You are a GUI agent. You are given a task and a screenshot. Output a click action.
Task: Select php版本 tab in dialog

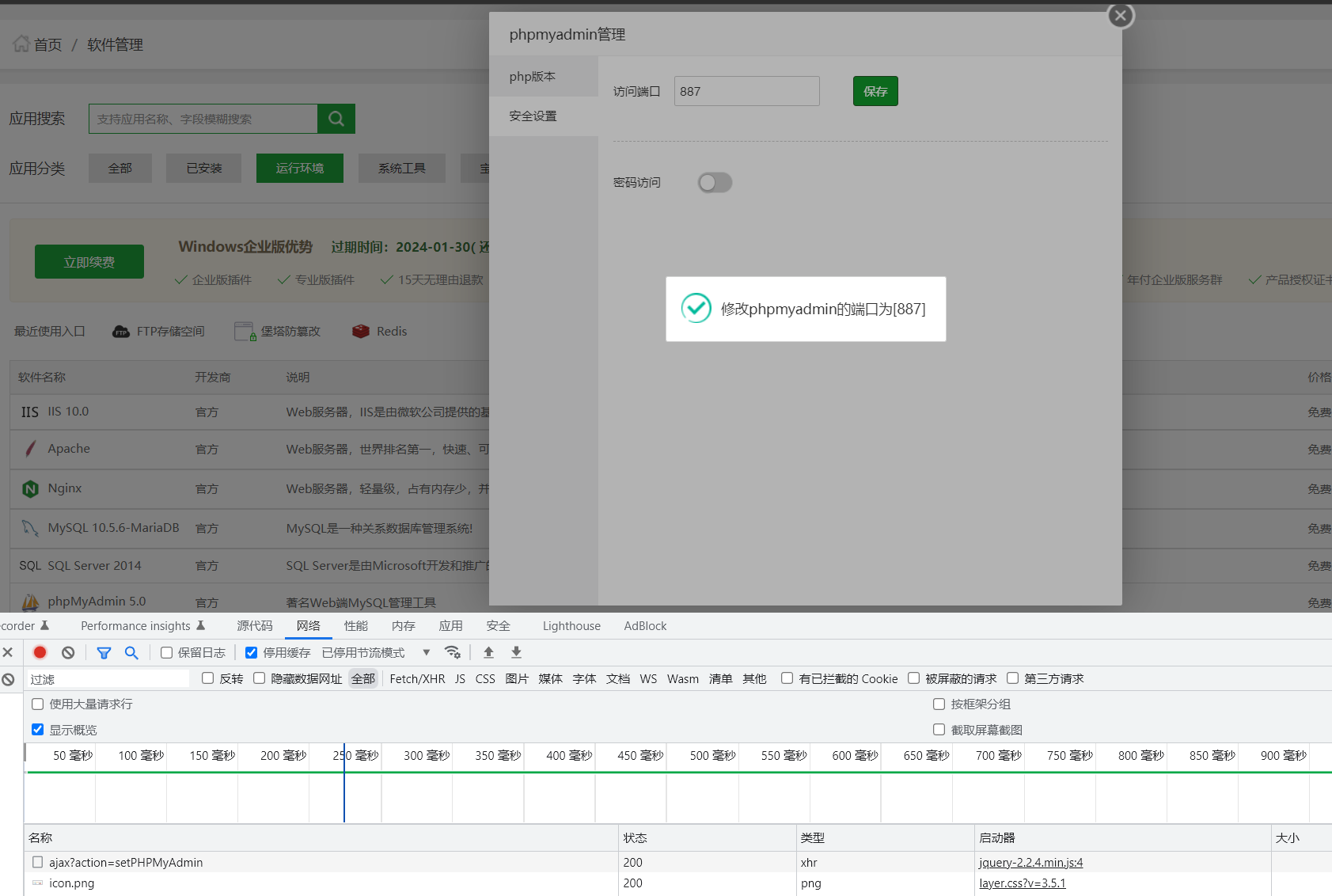544,77
